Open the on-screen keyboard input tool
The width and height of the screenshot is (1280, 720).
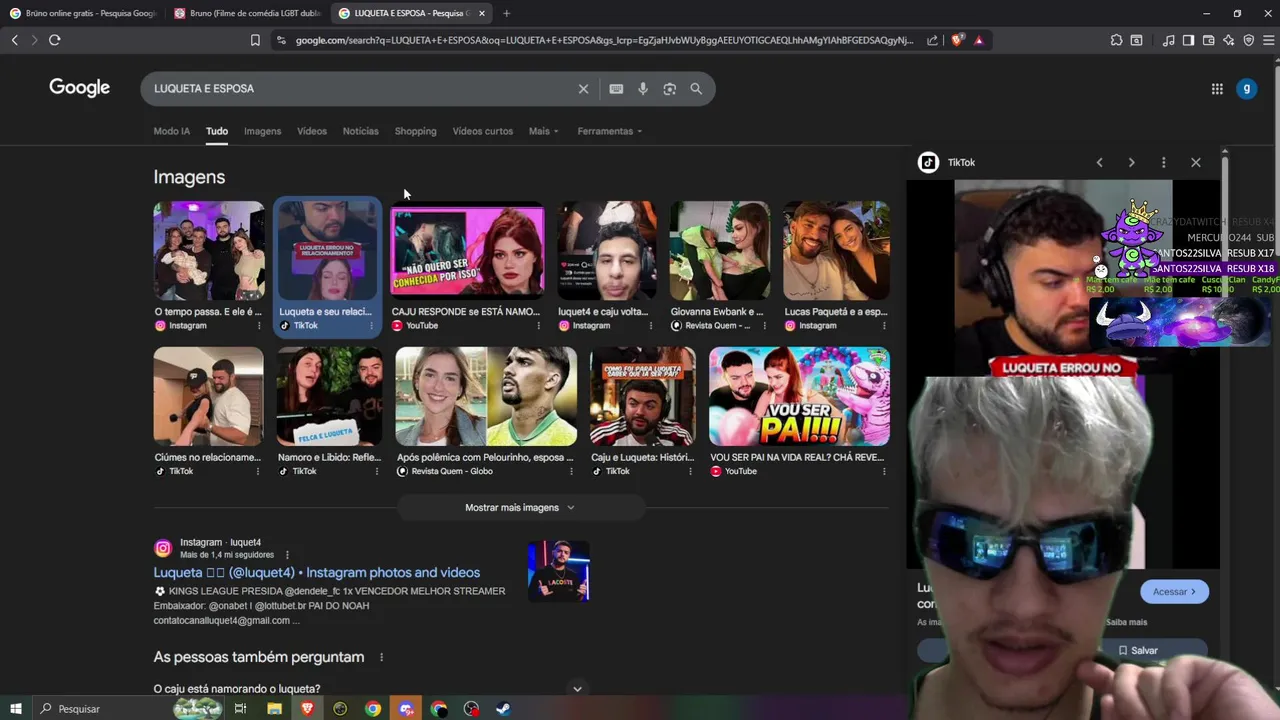click(x=616, y=89)
